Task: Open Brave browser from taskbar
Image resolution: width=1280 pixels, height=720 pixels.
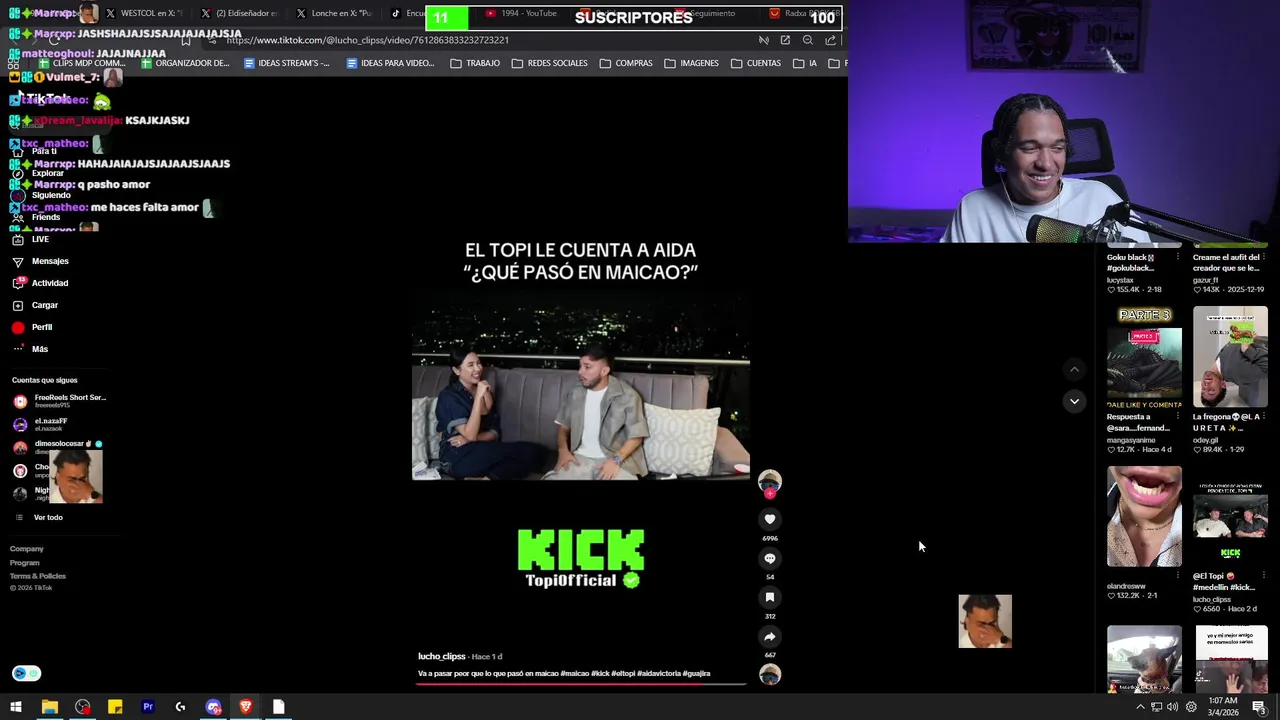Action: 246,707
